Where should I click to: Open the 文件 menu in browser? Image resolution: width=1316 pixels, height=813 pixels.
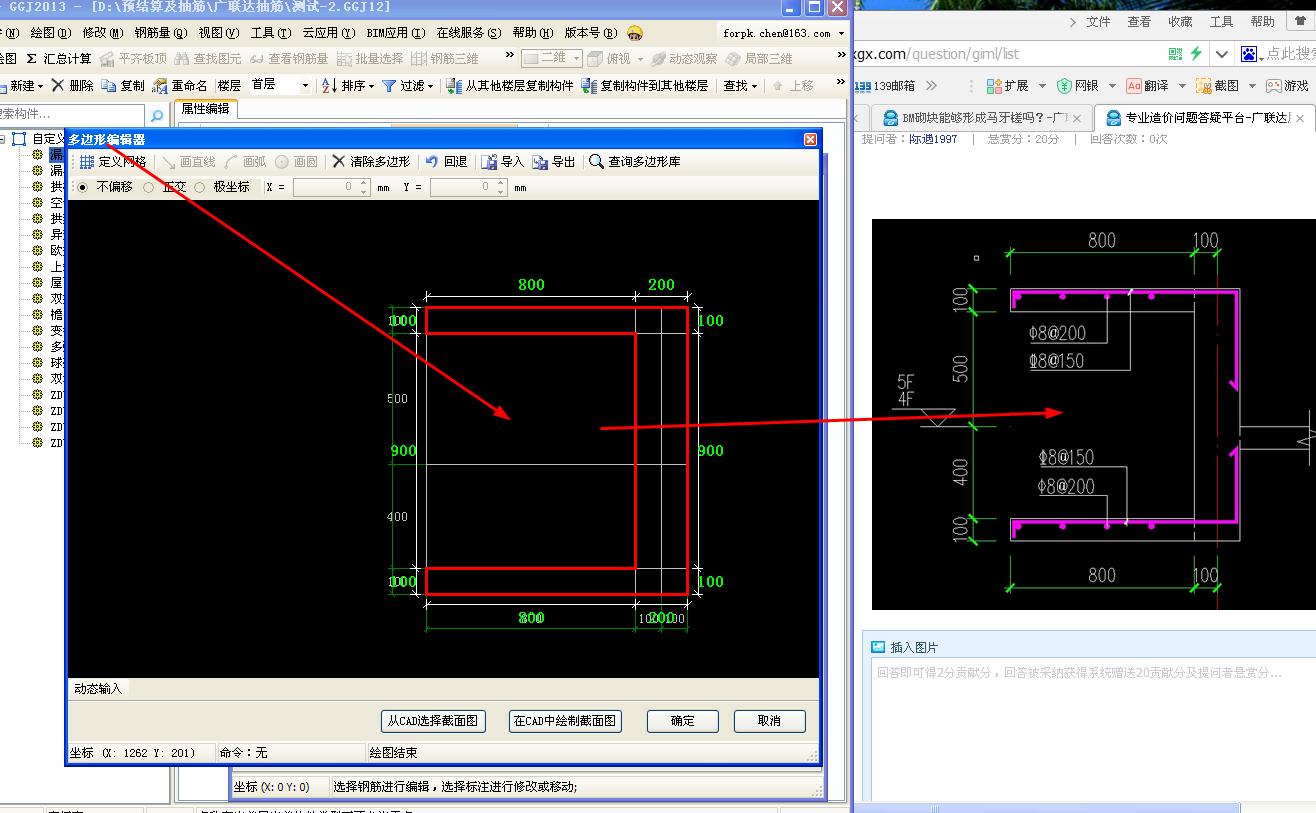[x=1098, y=22]
